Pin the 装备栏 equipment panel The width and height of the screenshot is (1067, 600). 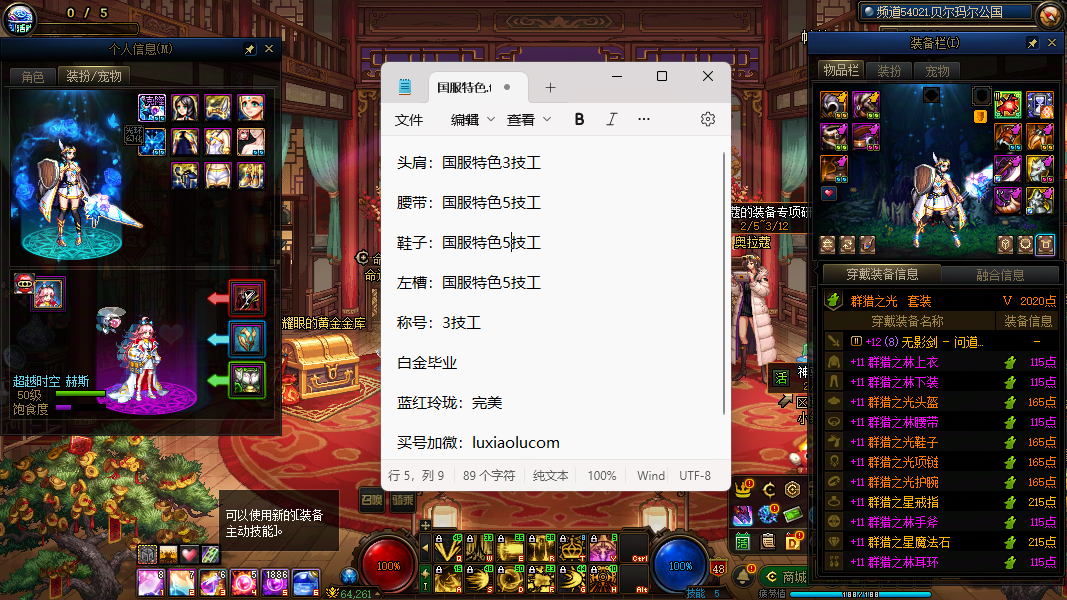coord(1032,43)
